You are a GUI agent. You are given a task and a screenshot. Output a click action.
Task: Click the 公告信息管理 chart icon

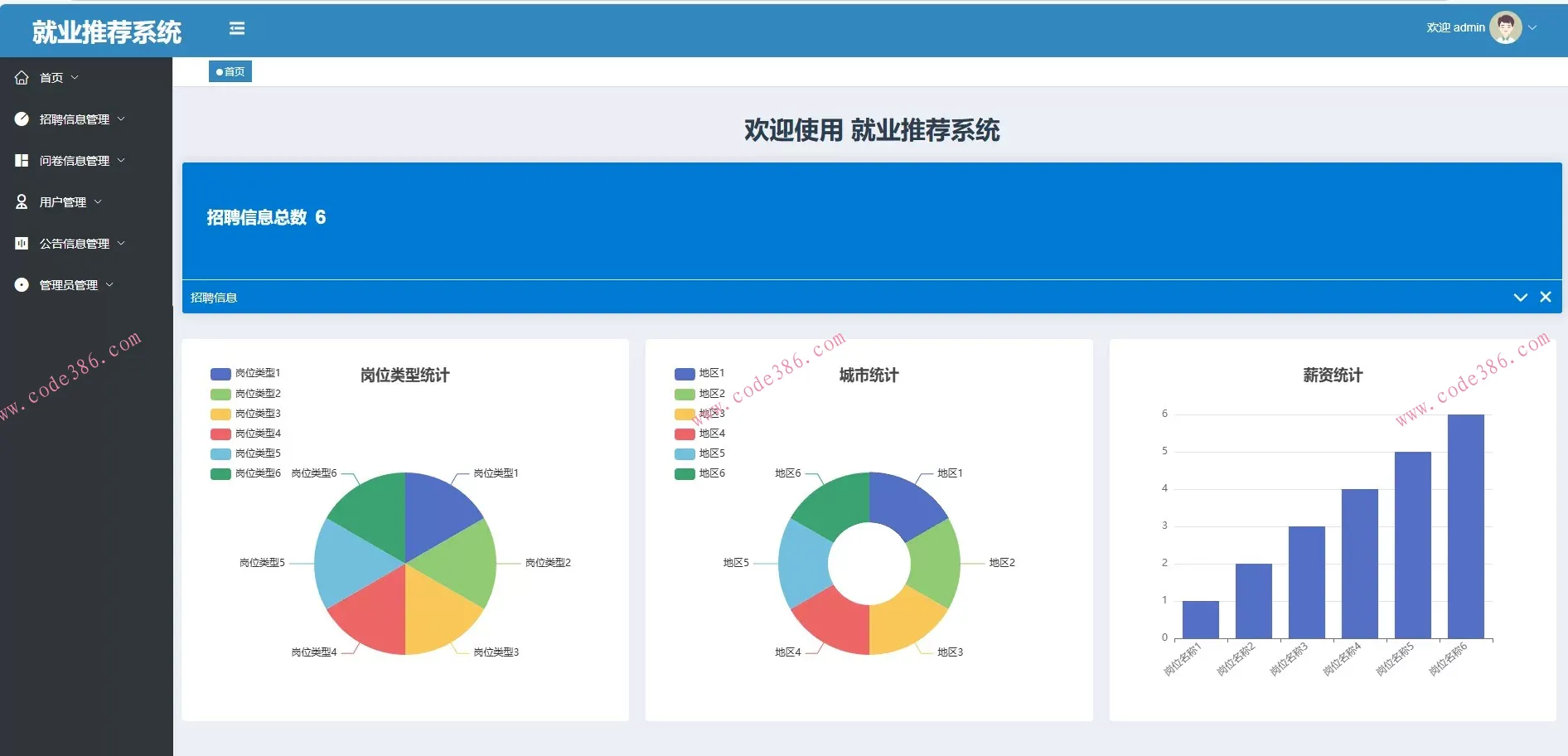[22, 244]
